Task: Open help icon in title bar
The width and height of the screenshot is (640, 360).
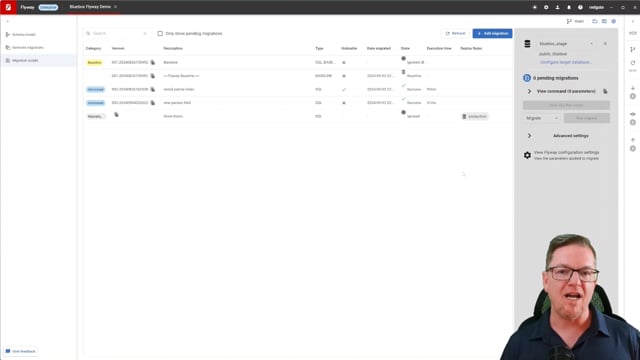Action: 580,7
